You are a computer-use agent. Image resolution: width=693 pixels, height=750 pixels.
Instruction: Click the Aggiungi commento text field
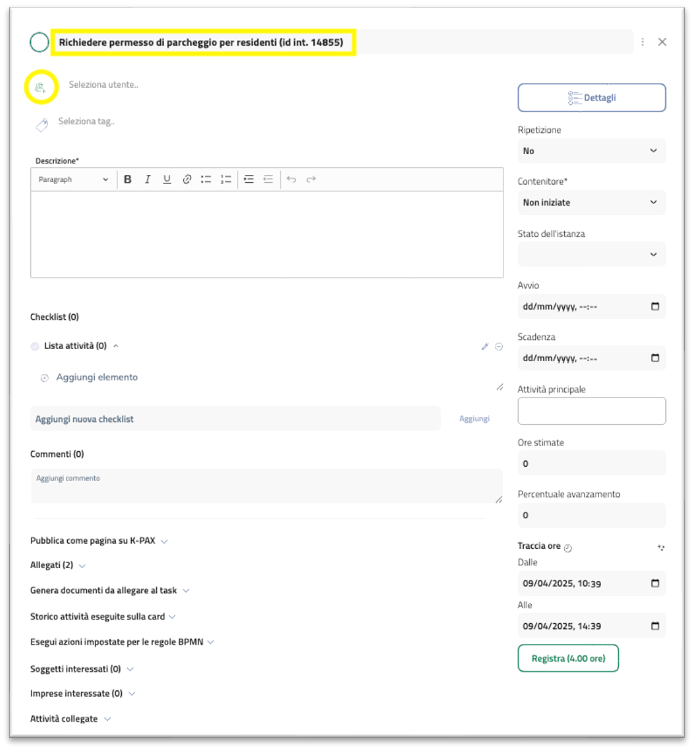[x=266, y=486]
